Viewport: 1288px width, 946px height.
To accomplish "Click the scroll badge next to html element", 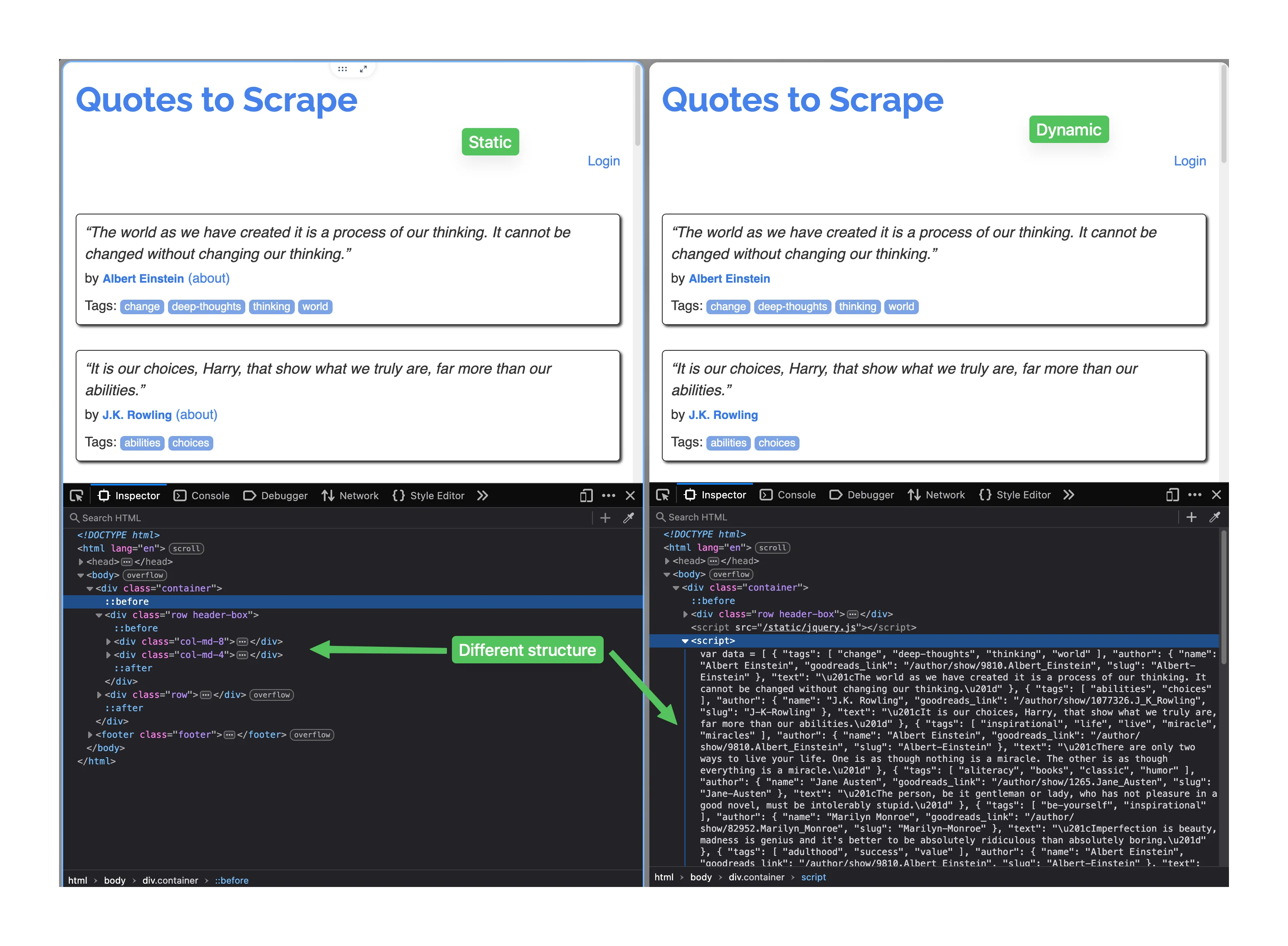I will point(187,548).
